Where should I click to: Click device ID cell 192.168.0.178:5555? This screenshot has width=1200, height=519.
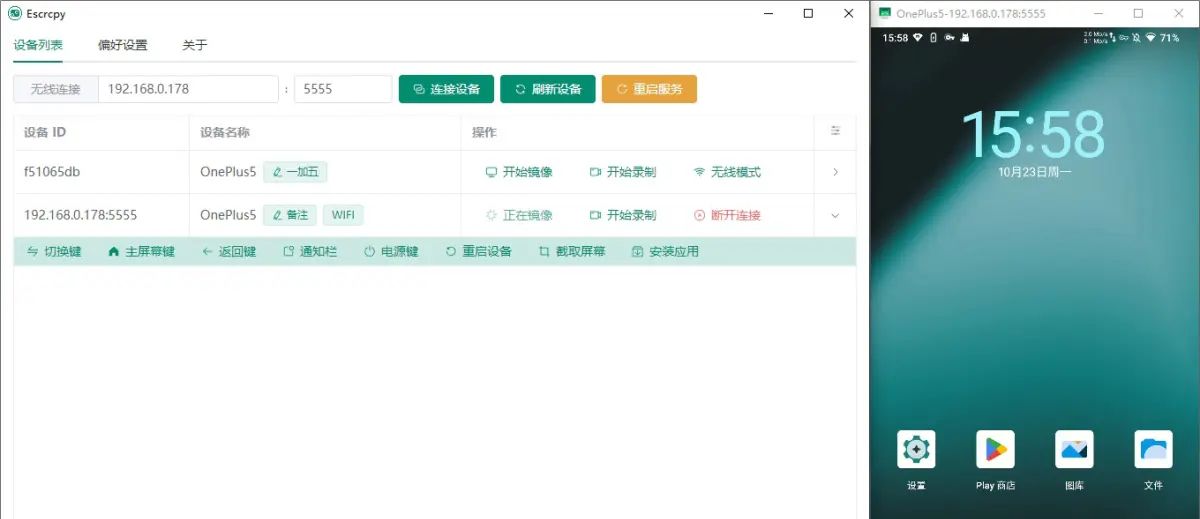[x=81, y=215]
